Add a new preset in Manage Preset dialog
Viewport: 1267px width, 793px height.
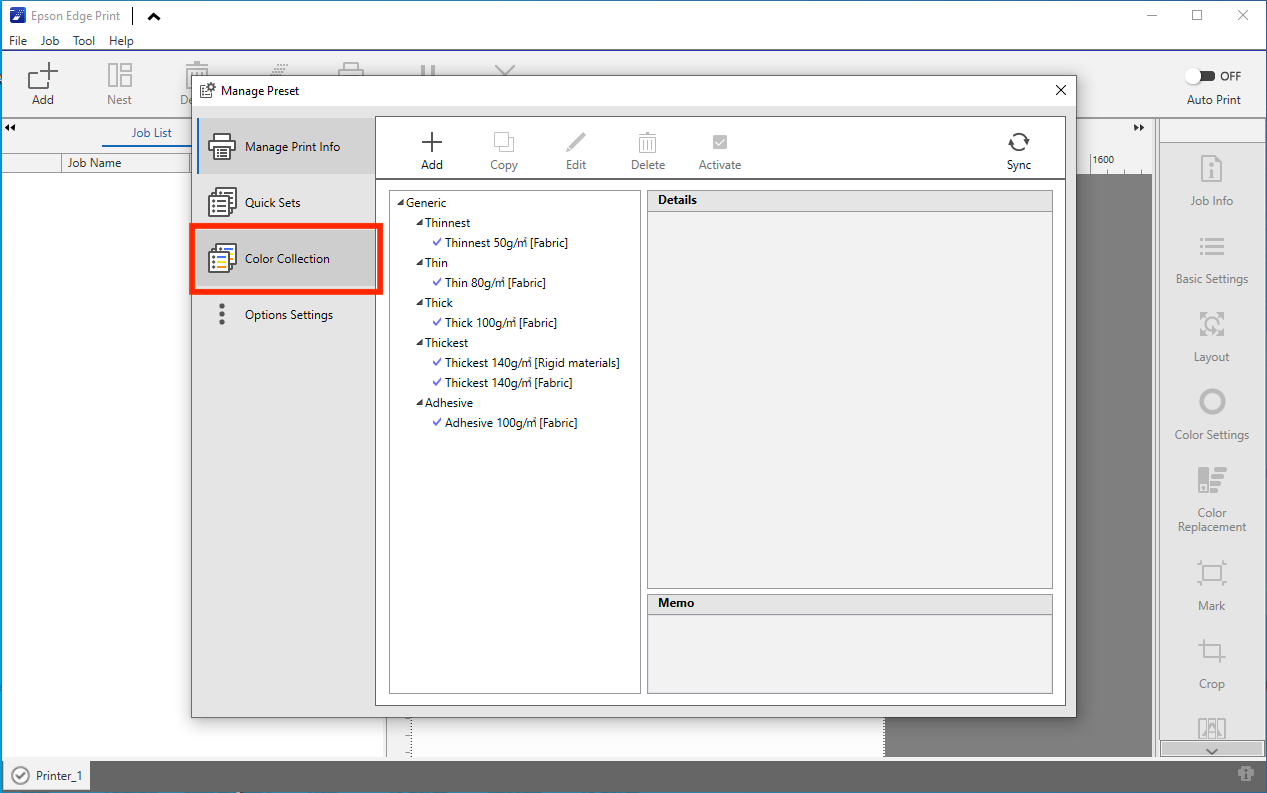[x=432, y=142]
